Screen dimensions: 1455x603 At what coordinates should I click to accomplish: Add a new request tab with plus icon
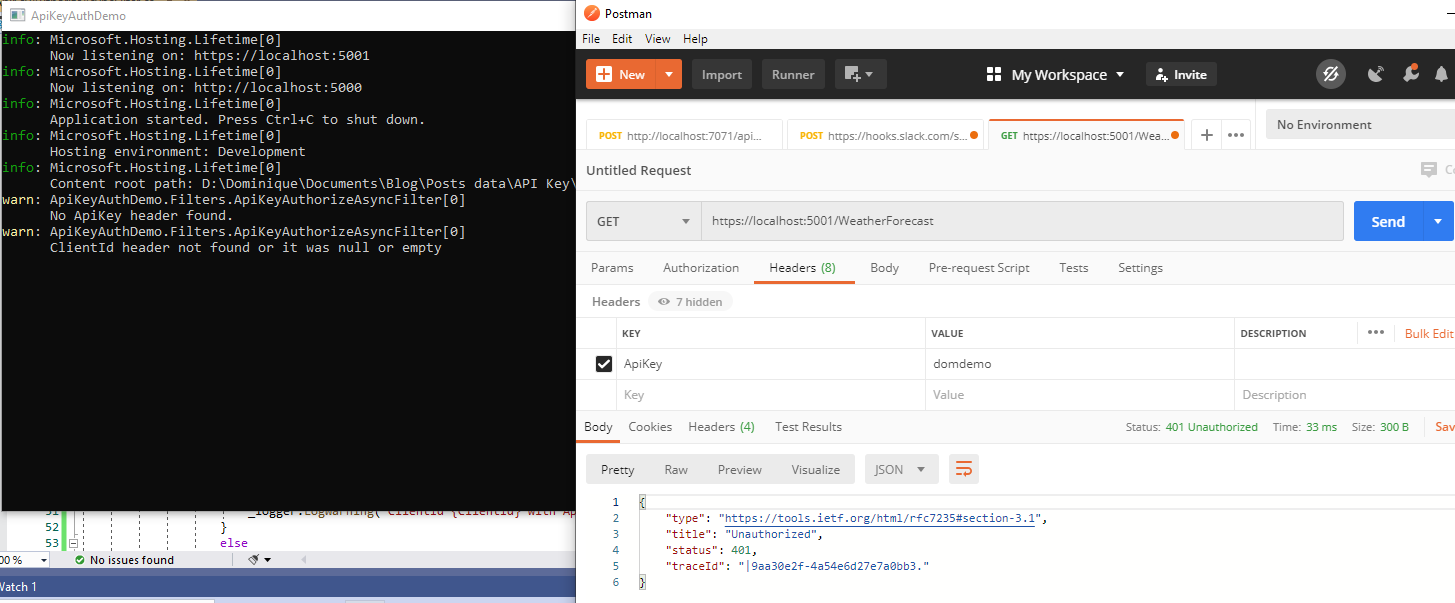pyautogui.click(x=1207, y=135)
